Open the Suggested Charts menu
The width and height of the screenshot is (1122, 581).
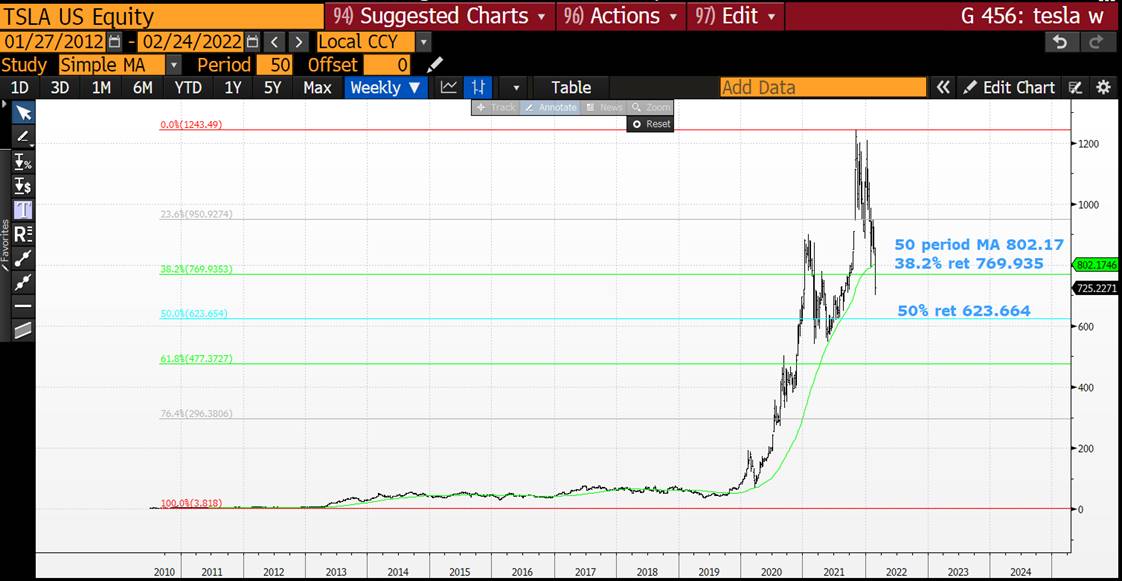pyautogui.click(x=442, y=16)
